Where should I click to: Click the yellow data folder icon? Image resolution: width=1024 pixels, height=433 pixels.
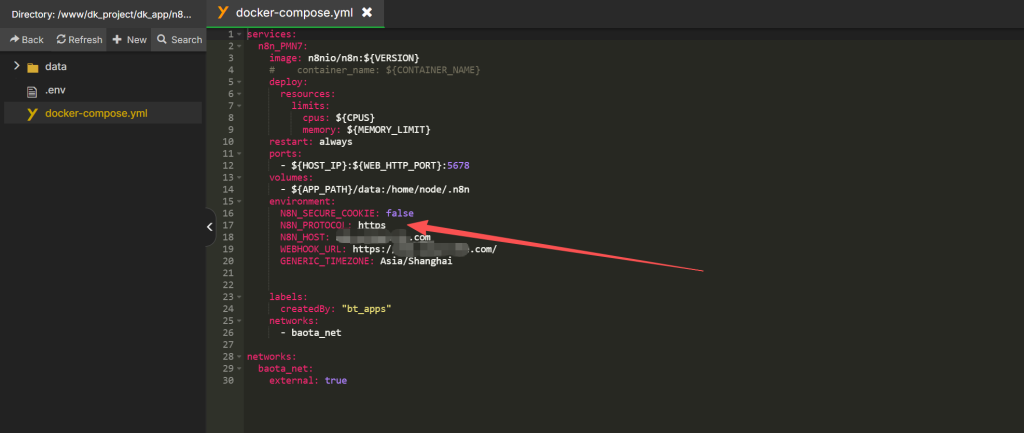click(33, 67)
